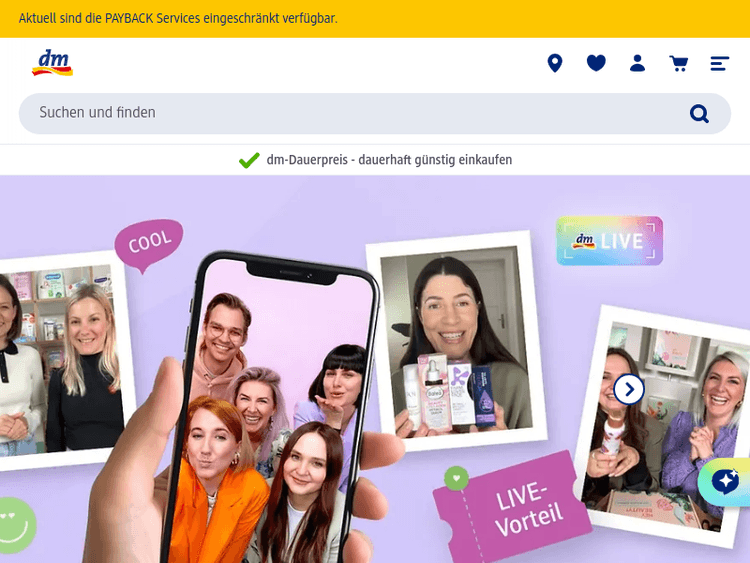Open the hamburger navigation menu

[x=719, y=63]
